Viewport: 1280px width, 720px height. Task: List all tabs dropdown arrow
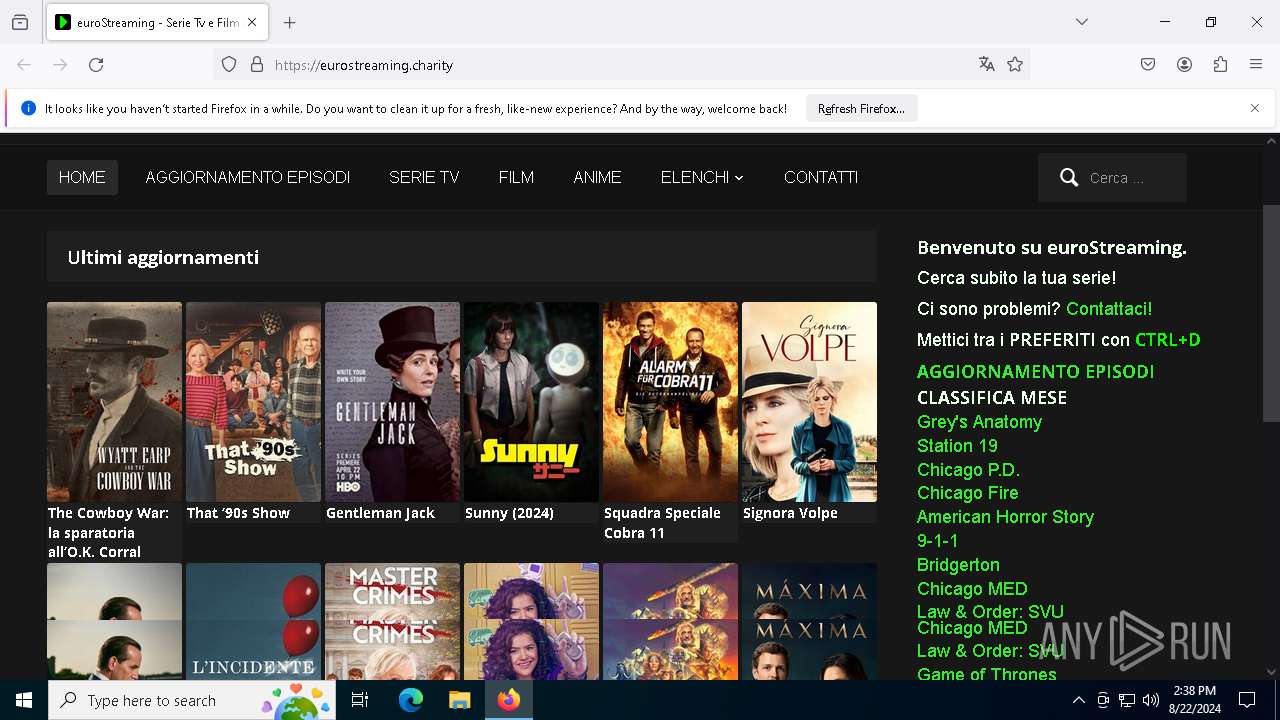(x=1082, y=22)
